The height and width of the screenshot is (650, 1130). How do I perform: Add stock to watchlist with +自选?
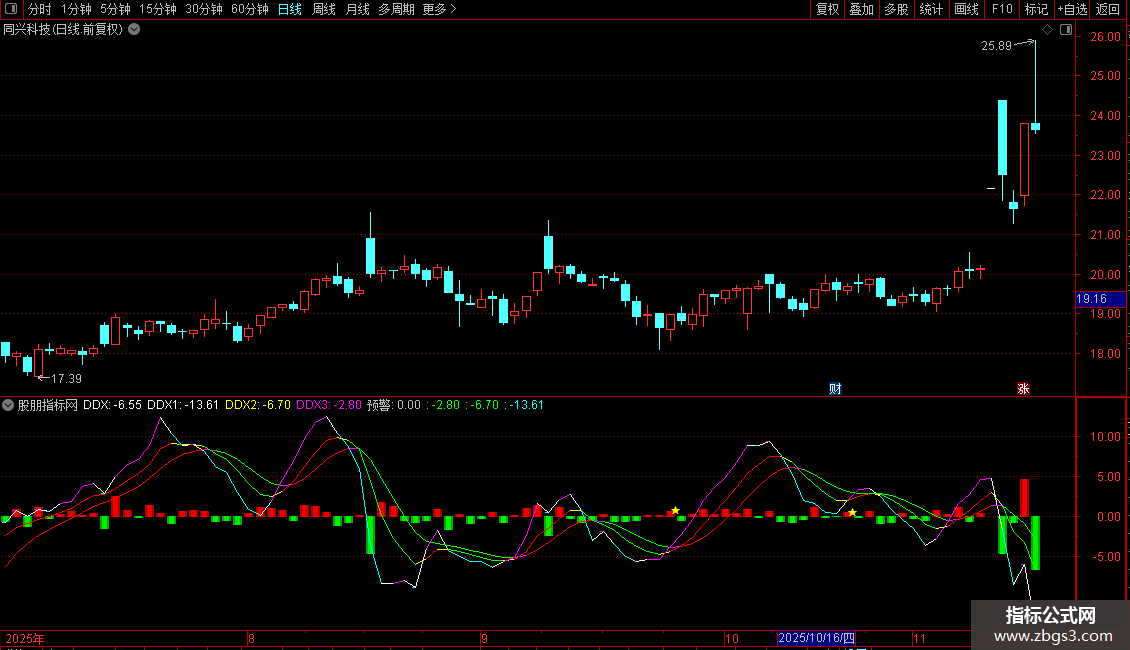[x=1072, y=9]
